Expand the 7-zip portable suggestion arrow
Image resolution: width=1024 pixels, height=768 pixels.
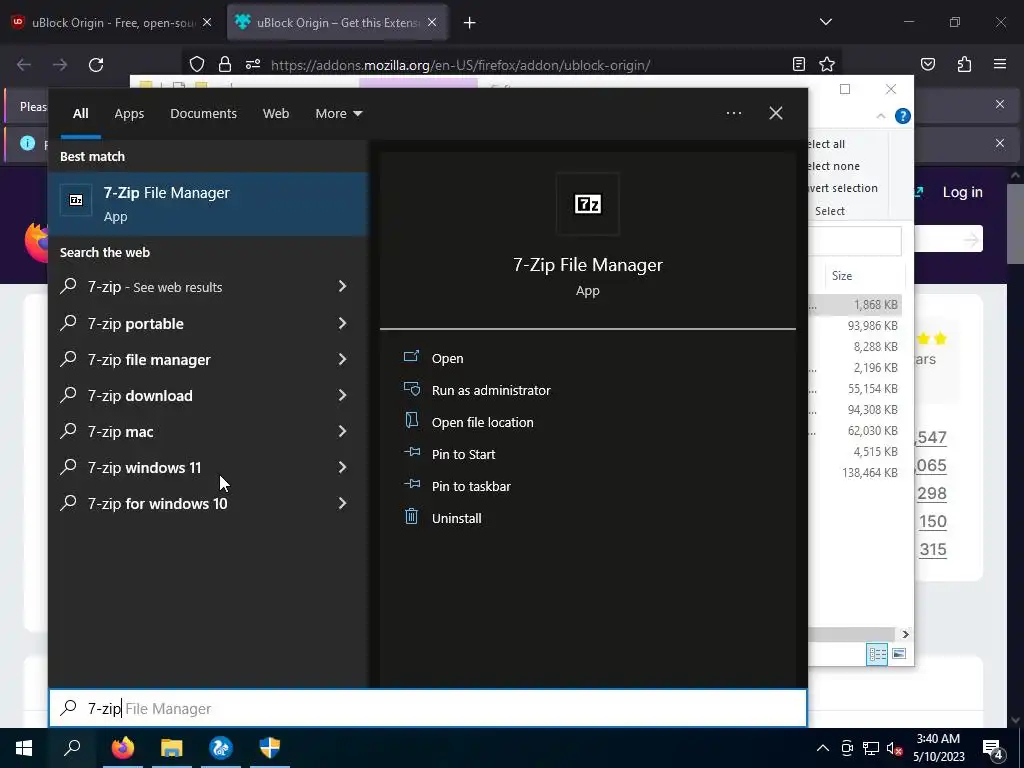coord(342,323)
